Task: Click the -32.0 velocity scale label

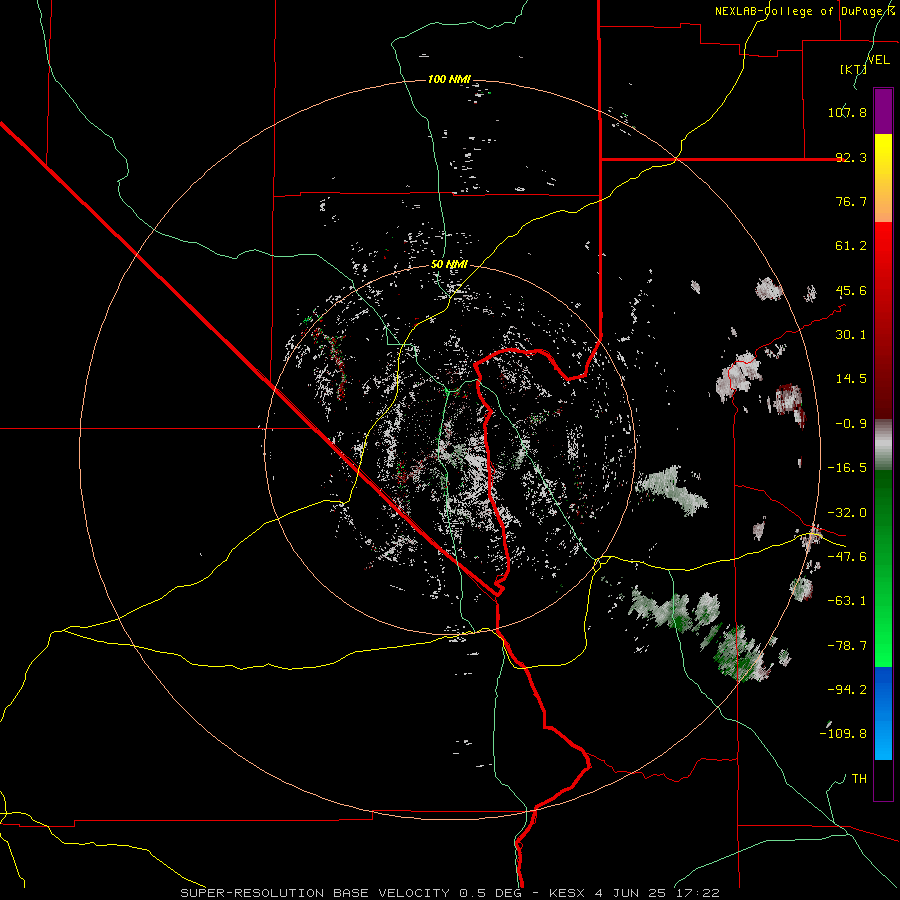Action: click(x=847, y=513)
